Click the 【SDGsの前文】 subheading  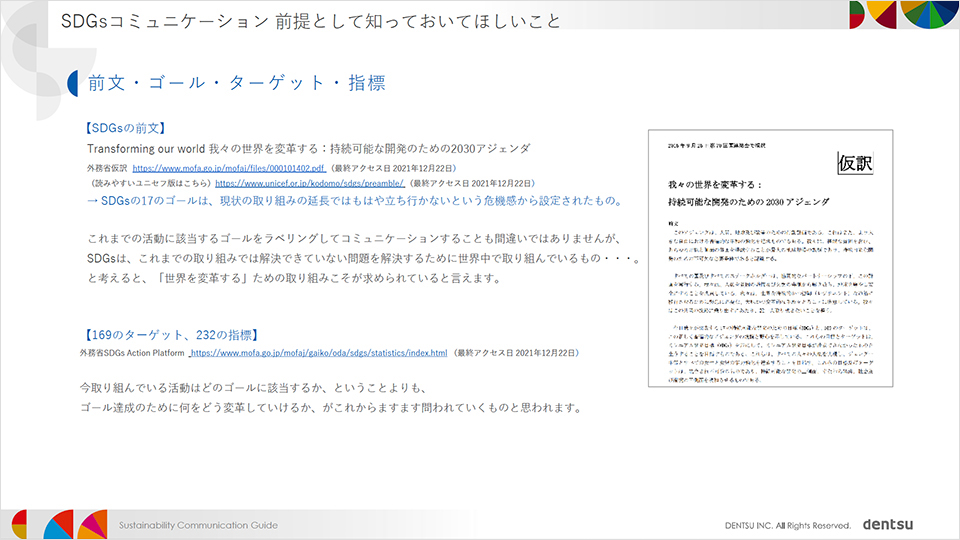coord(125,129)
